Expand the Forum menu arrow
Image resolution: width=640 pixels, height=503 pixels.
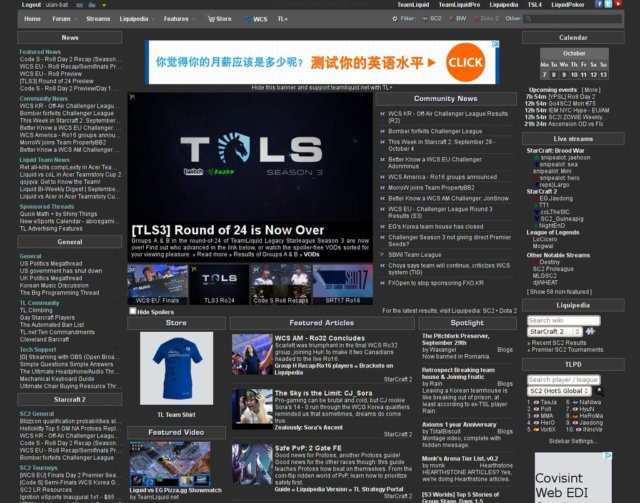(x=74, y=19)
